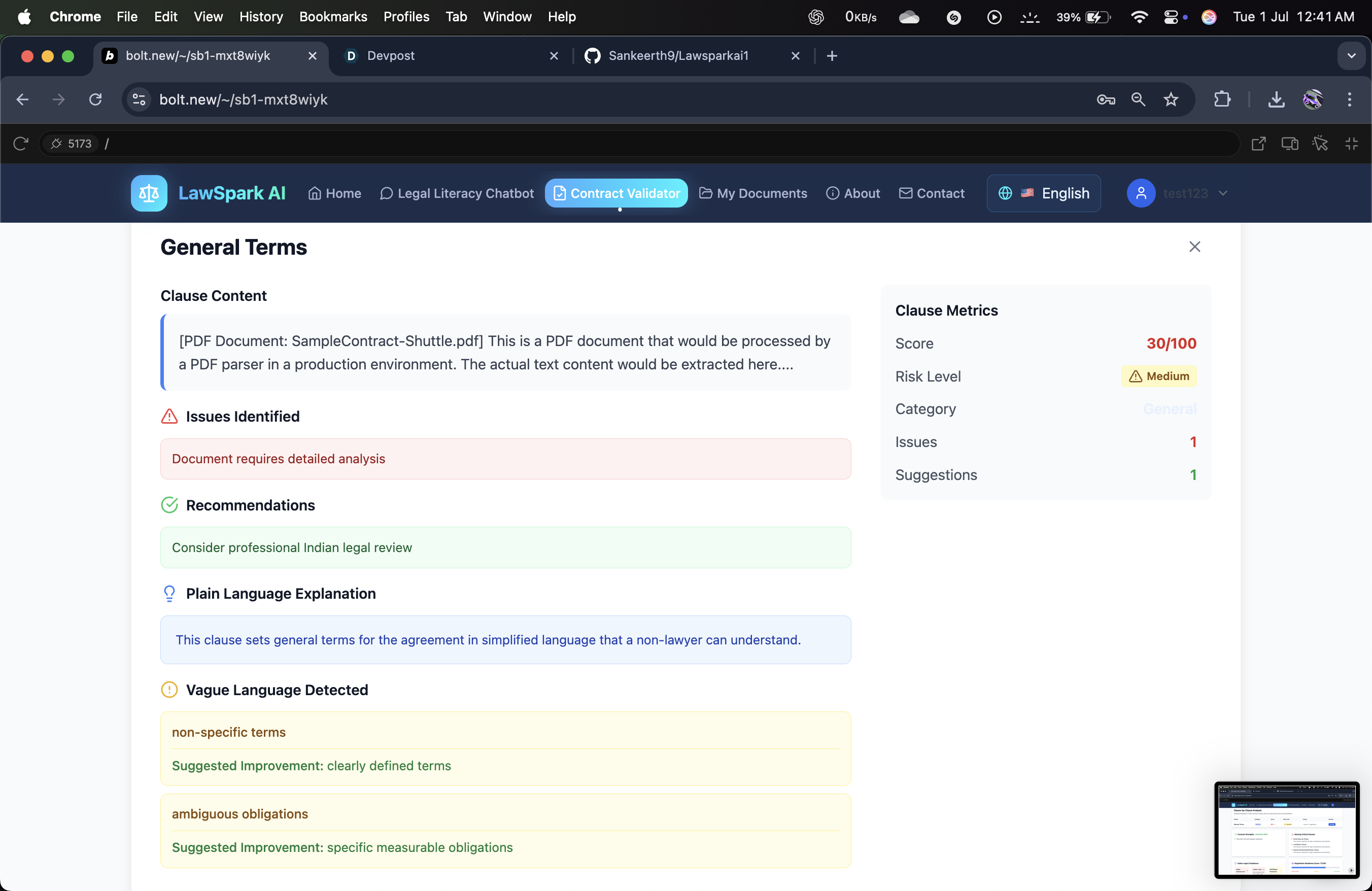The width and height of the screenshot is (1372, 891).
Task: Activate the element inspector selector icon
Action: click(1320, 144)
